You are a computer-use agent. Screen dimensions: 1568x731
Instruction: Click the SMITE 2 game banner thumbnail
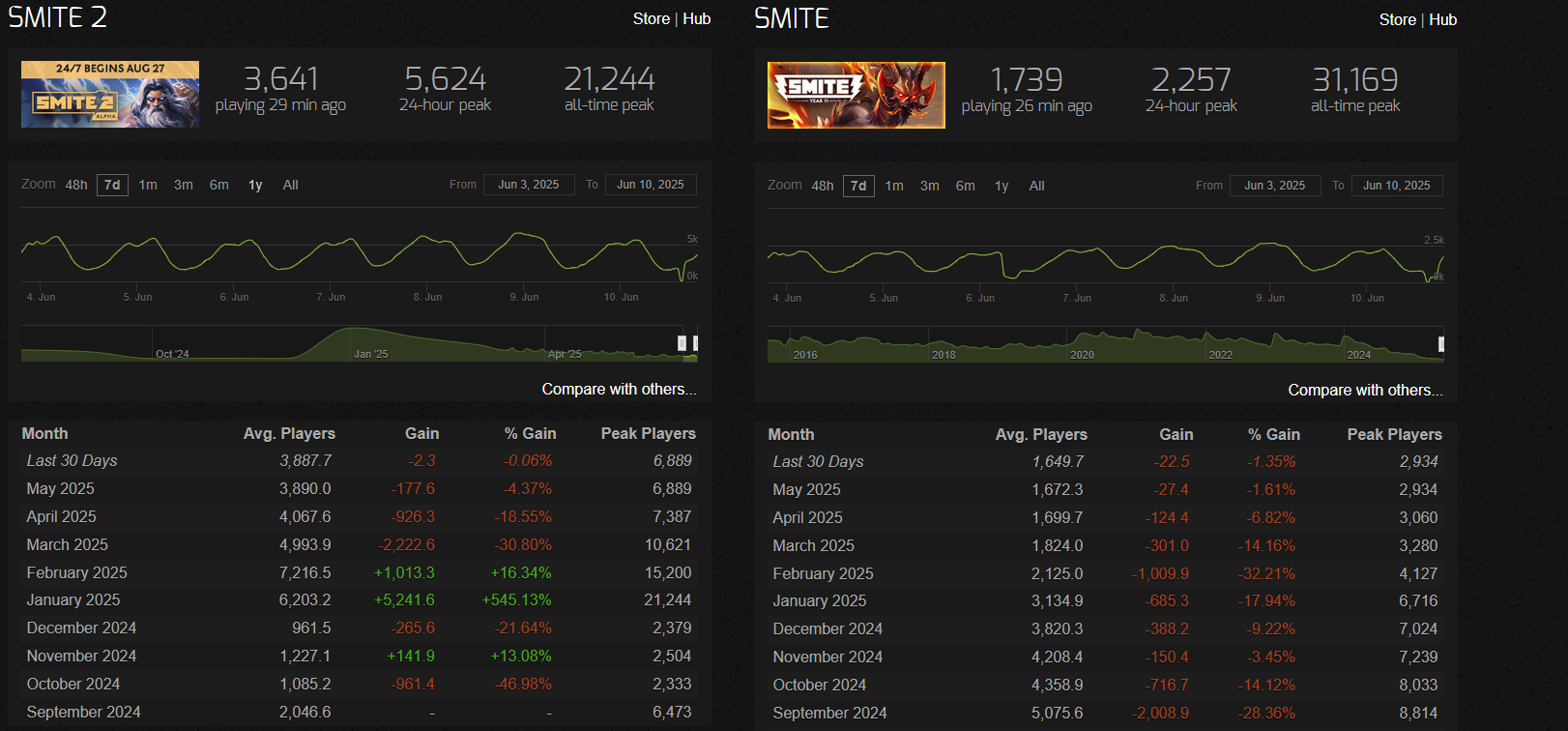110,95
